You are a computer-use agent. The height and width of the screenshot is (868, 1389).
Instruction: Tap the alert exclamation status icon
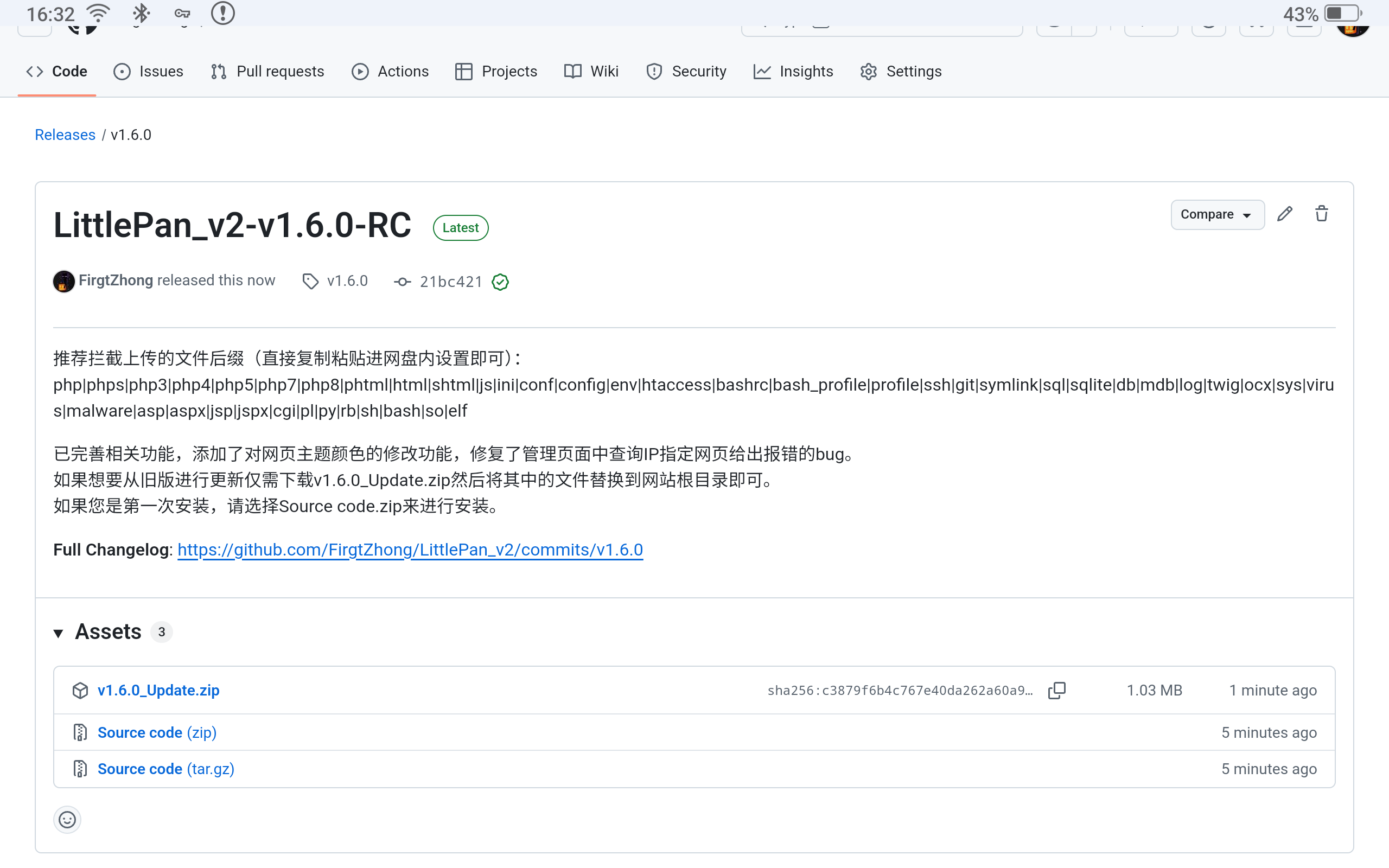pyautogui.click(x=222, y=12)
